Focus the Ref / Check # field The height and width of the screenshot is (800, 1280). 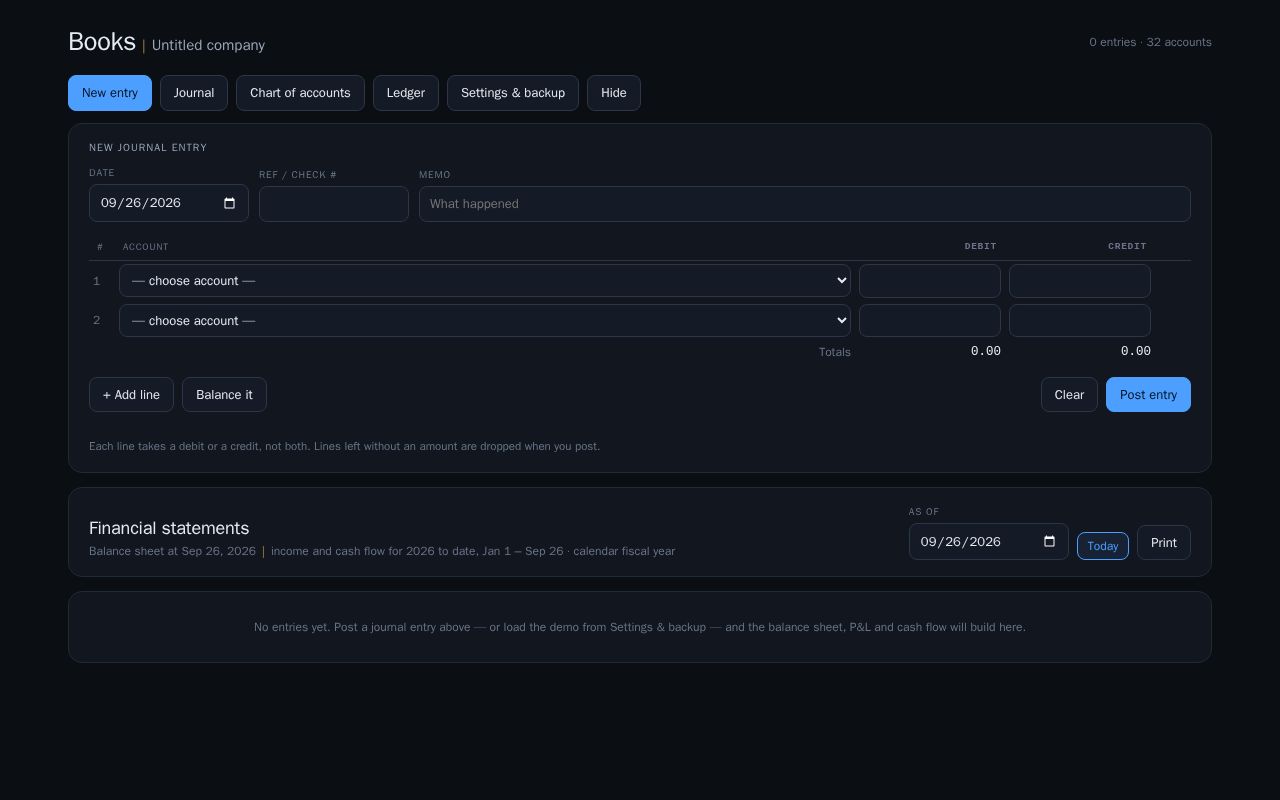coord(334,204)
